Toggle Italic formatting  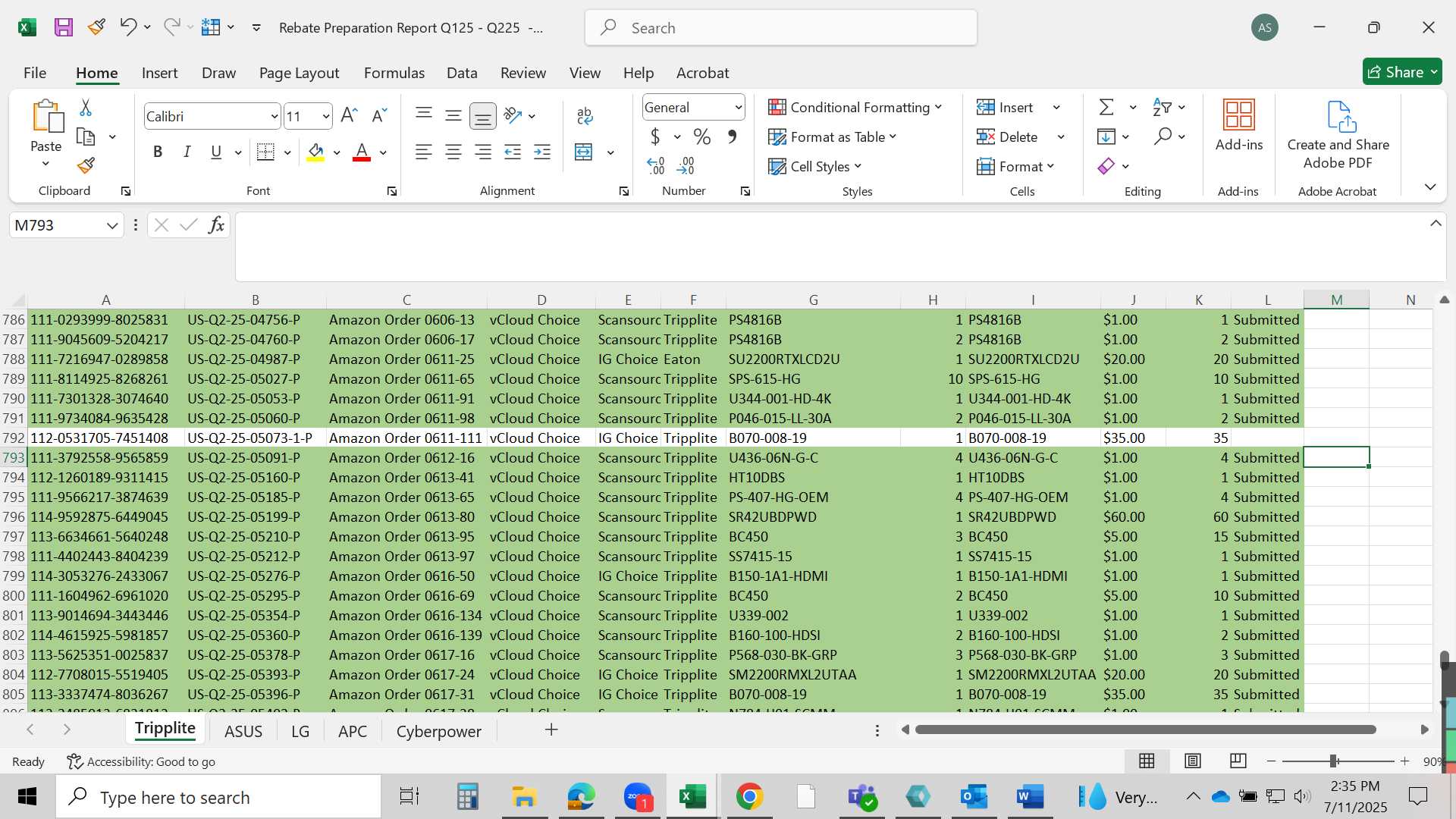tap(187, 152)
